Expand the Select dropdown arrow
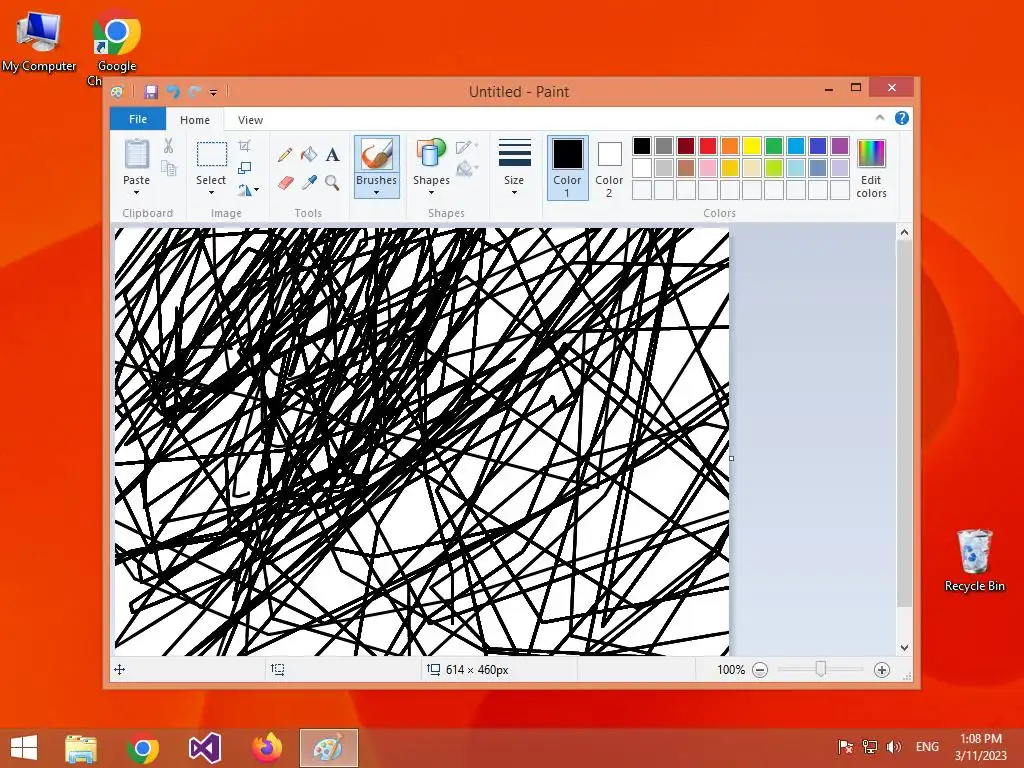The width and height of the screenshot is (1024, 768). pyautogui.click(x=211, y=193)
